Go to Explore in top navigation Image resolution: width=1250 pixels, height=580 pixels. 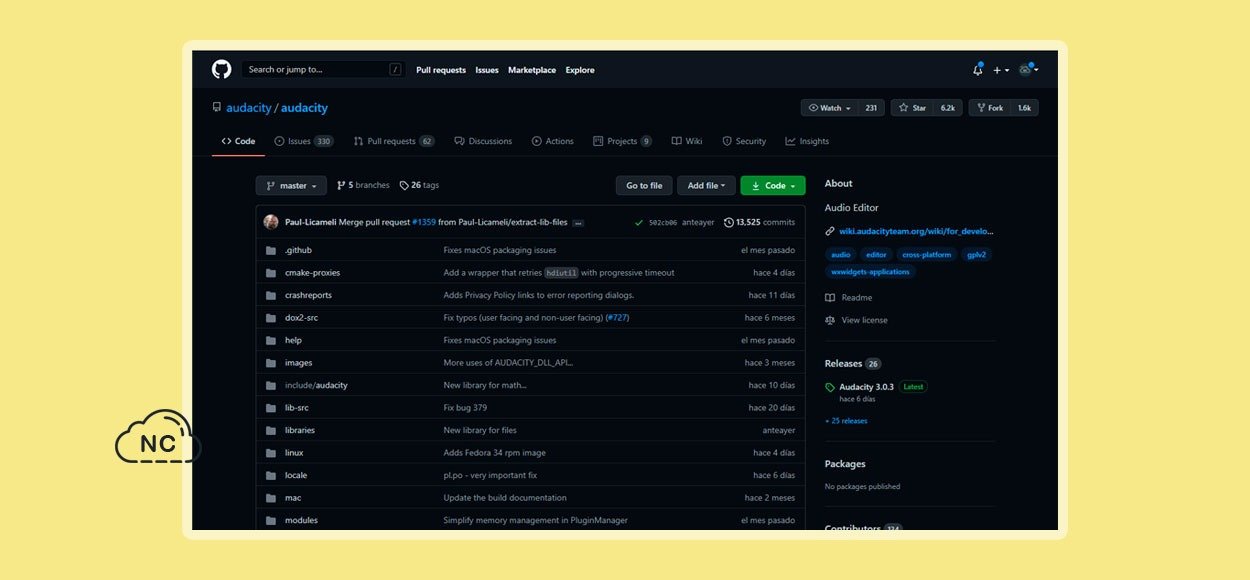coord(580,70)
